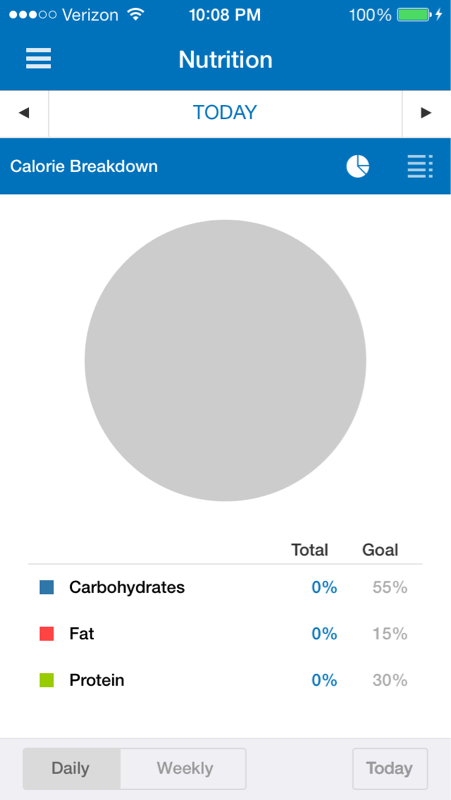Jump to Today button
This screenshot has height=800, width=451.
click(x=390, y=768)
